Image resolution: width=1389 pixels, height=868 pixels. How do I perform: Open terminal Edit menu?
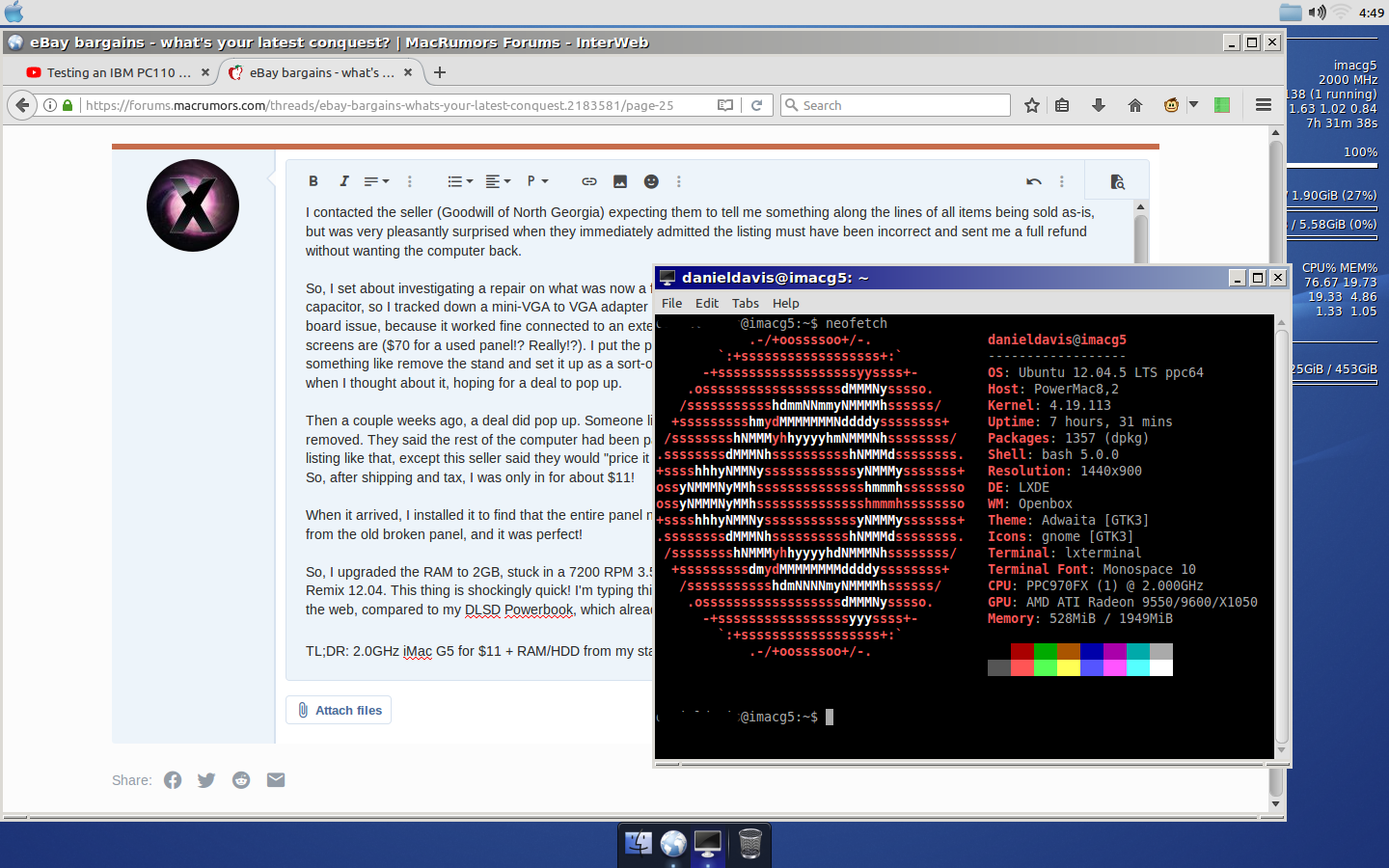click(707, 303)
